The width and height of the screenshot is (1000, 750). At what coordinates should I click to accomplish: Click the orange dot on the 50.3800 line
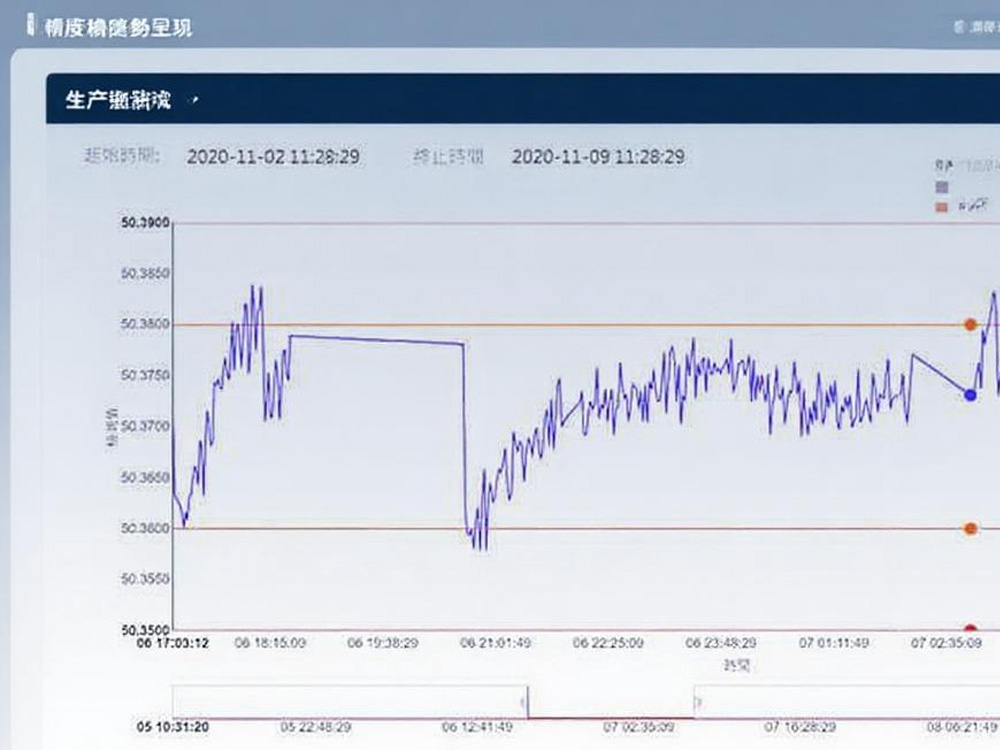pyautogui.click(x=970, y=324)
